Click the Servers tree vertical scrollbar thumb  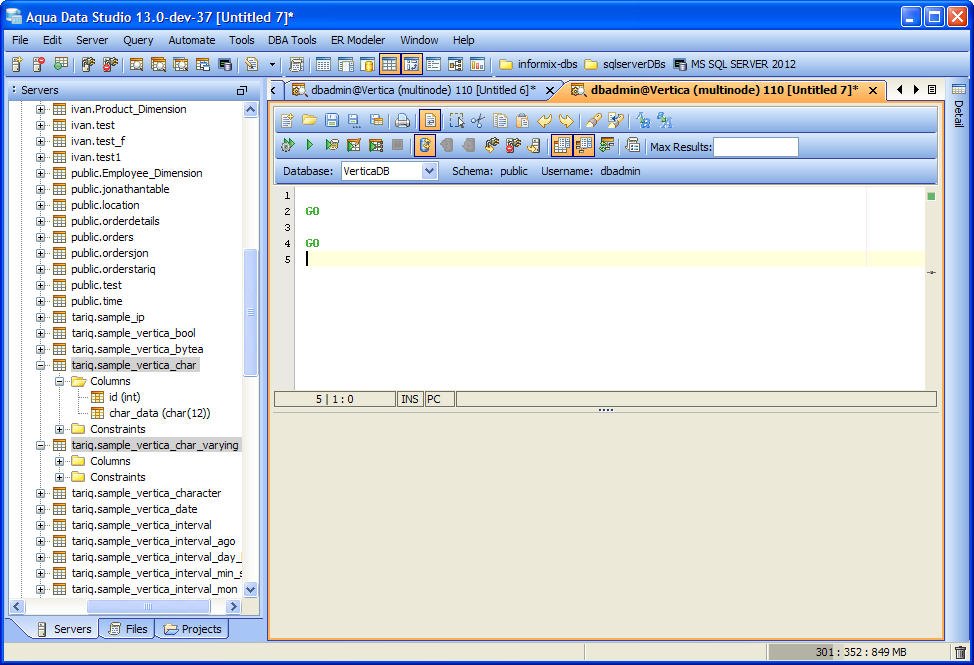[x=250, y=312]
